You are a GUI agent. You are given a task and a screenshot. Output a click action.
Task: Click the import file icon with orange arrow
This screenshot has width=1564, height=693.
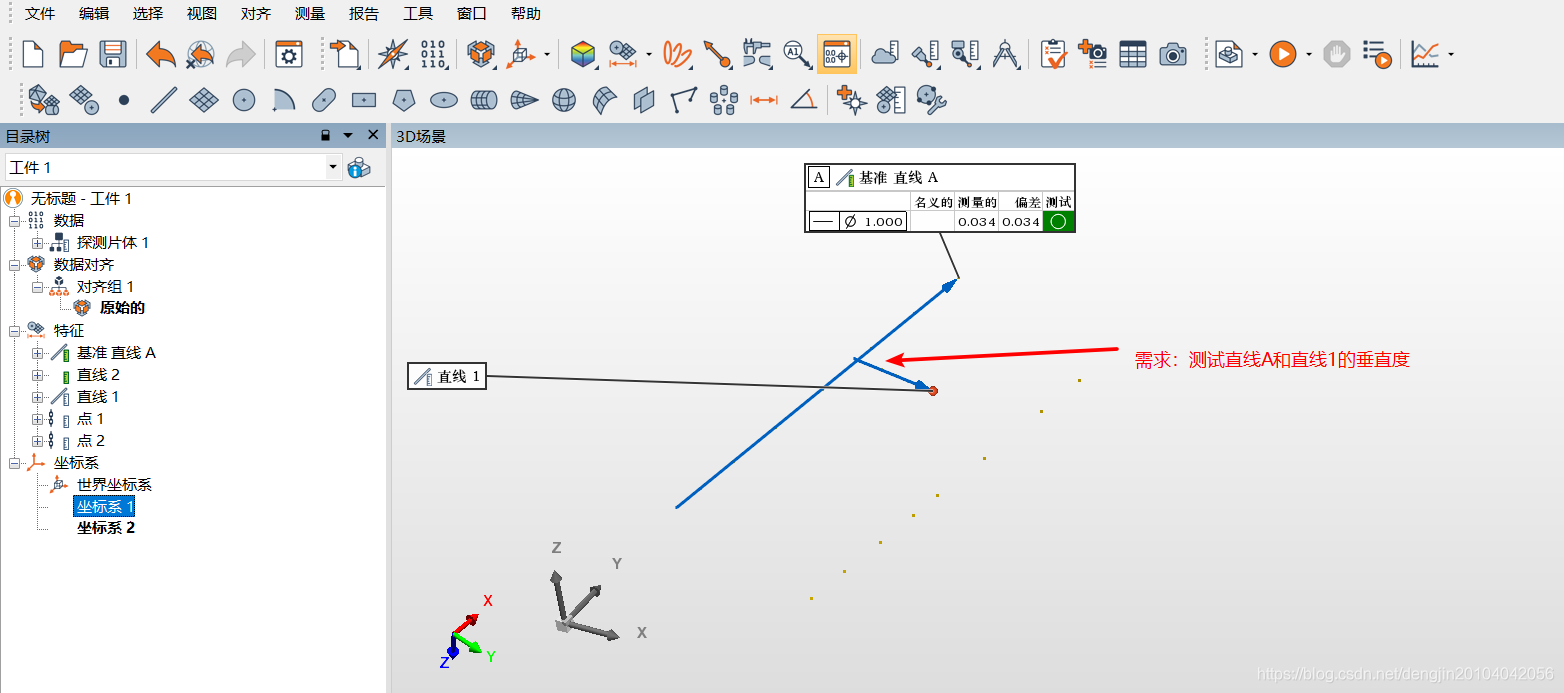[345, 54]
